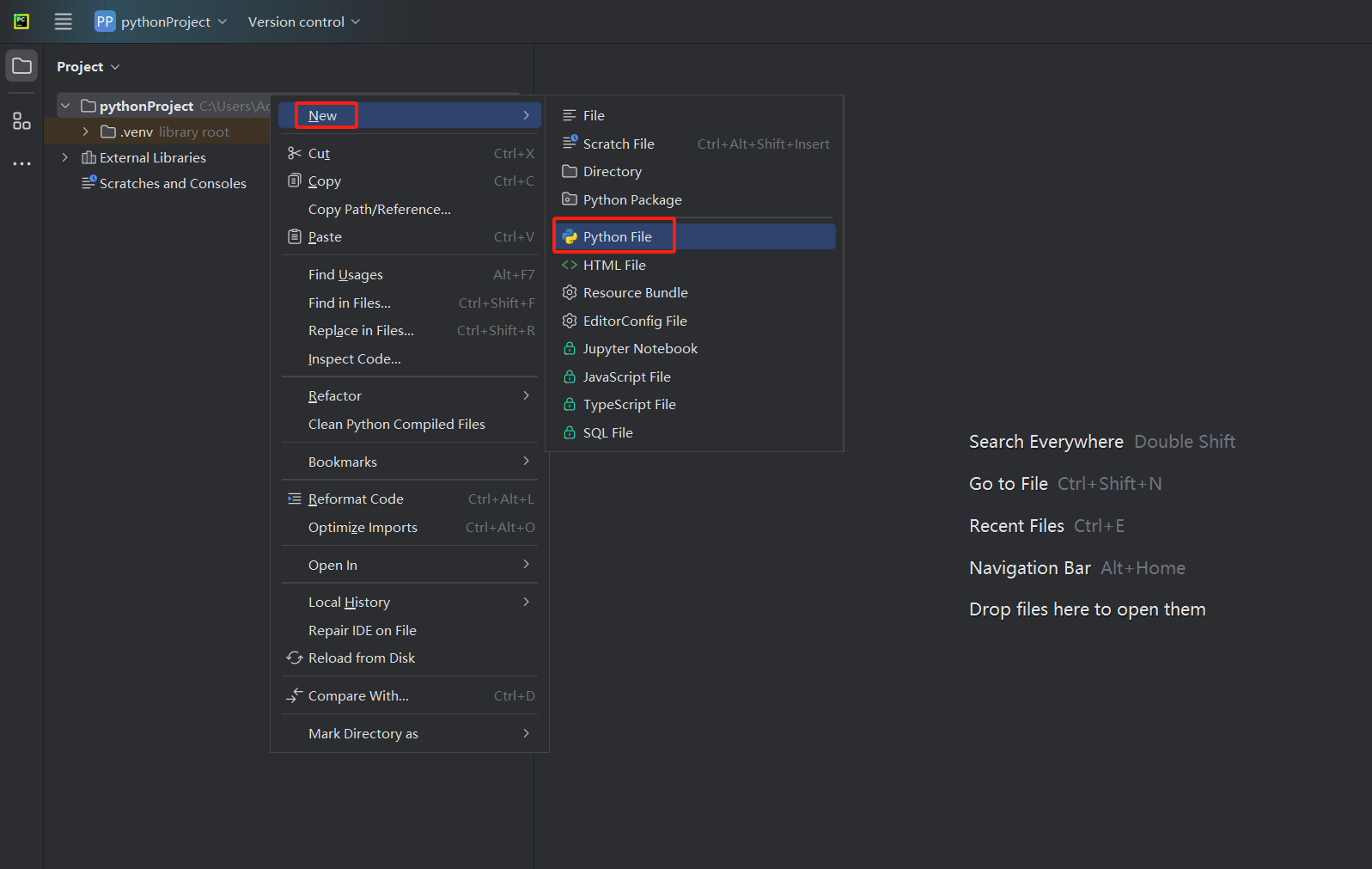Open the Version control dropdown

click(304, 21)
